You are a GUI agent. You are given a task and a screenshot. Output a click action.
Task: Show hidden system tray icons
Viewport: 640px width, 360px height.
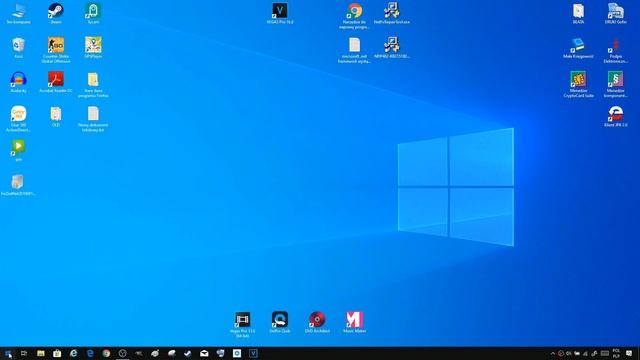(553, 353)
